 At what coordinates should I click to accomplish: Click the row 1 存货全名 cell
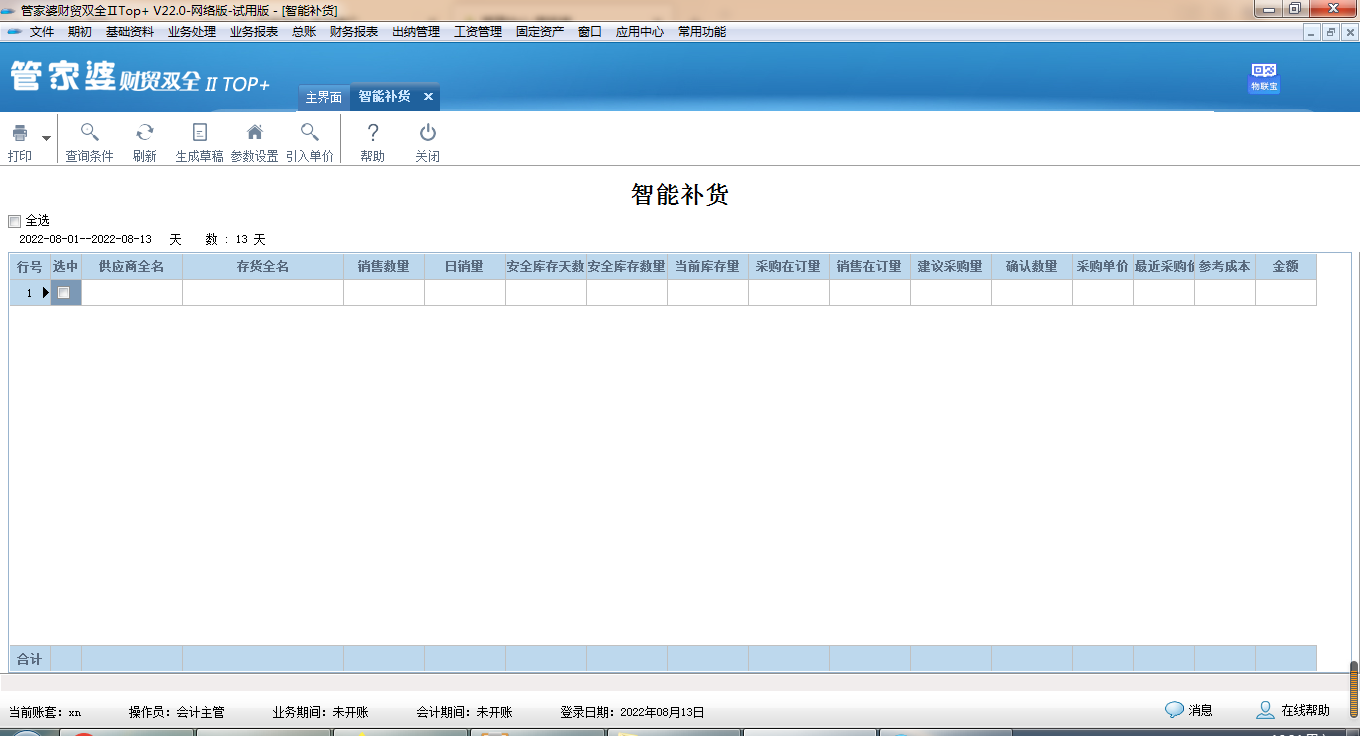[x=262, y=293]
